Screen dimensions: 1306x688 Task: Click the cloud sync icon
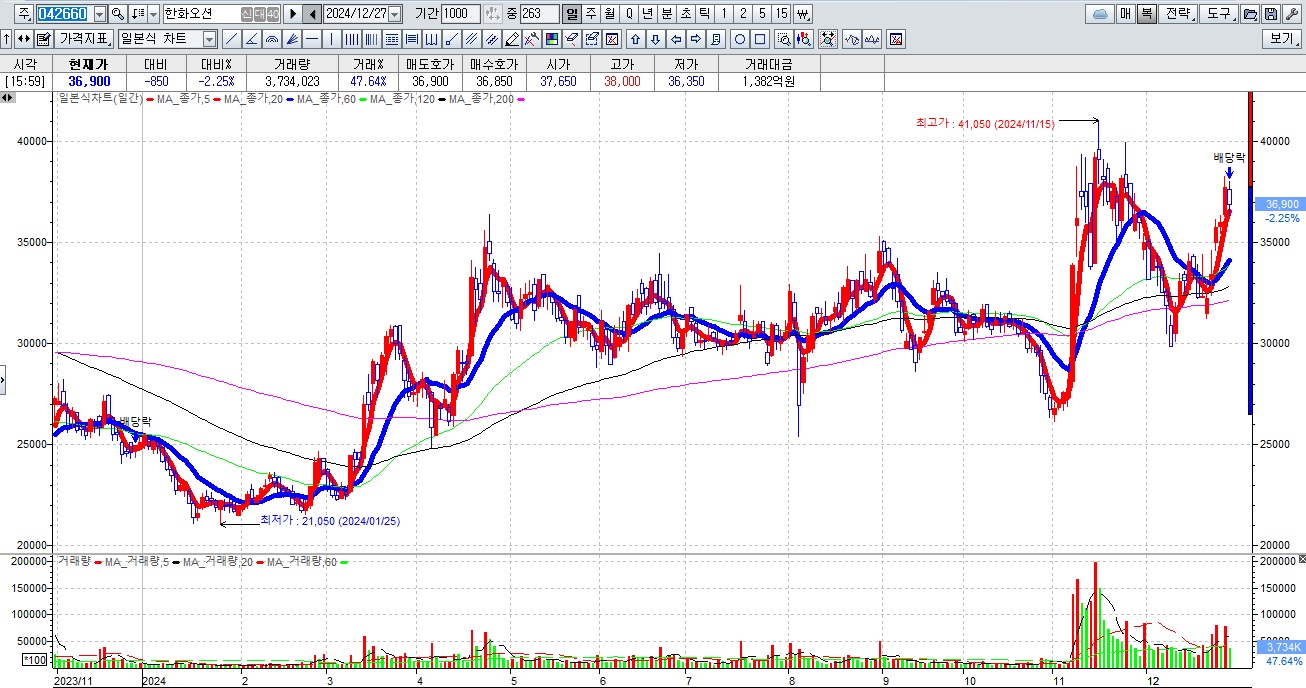point(1100,14)
